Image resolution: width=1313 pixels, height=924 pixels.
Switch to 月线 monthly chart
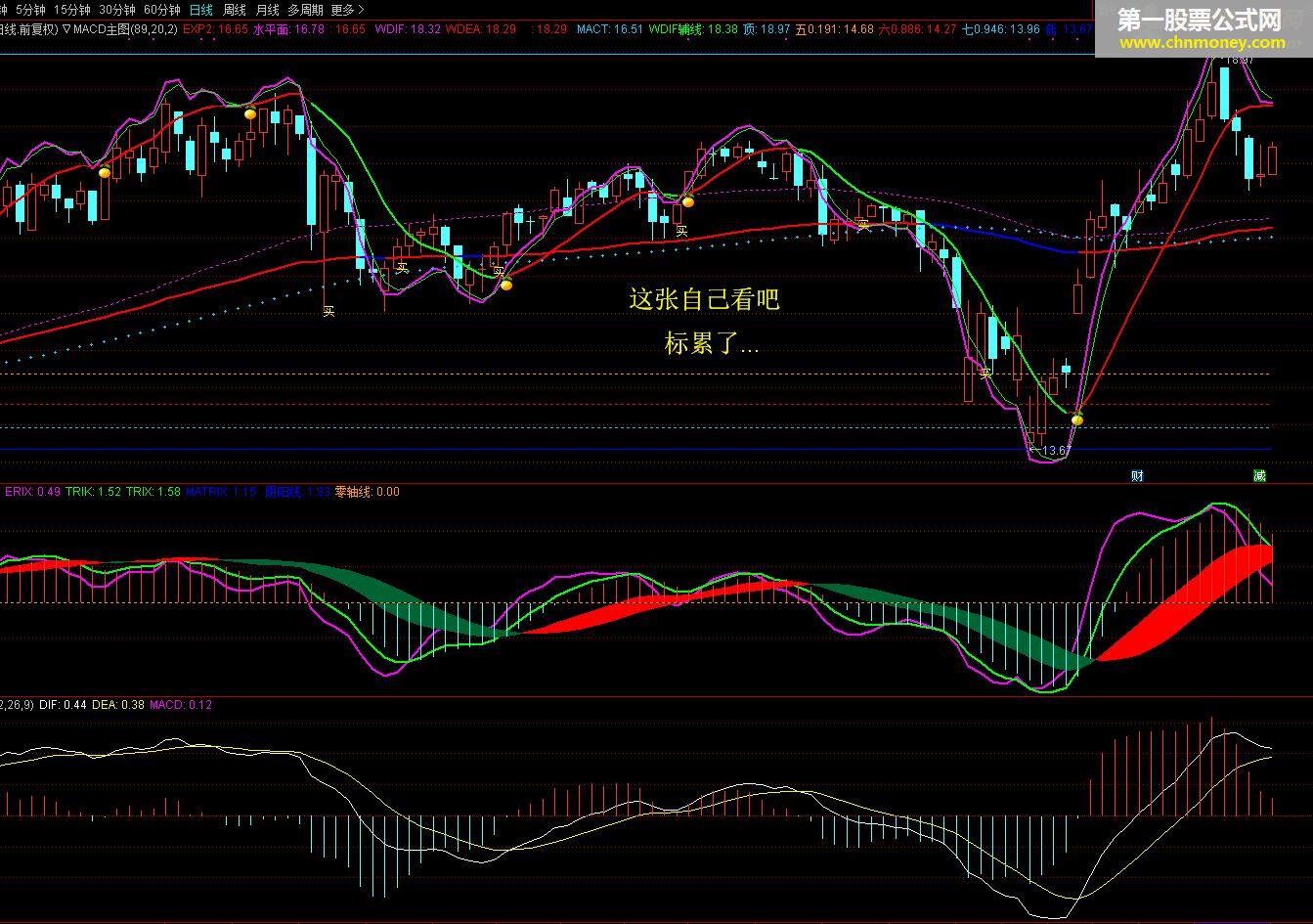267,10
